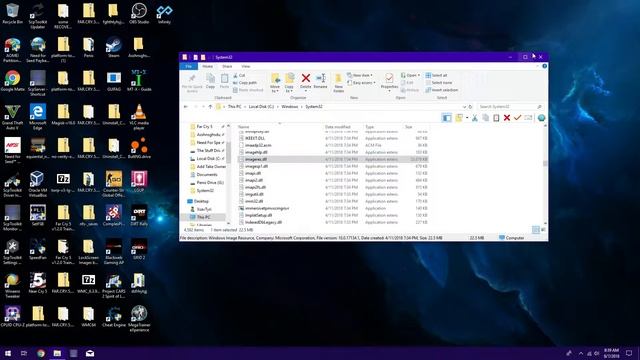The height and width of the screenshot is (360, 640).
Task: Click the Pin to Quick access icon
Action: click(x=192, y=79)
